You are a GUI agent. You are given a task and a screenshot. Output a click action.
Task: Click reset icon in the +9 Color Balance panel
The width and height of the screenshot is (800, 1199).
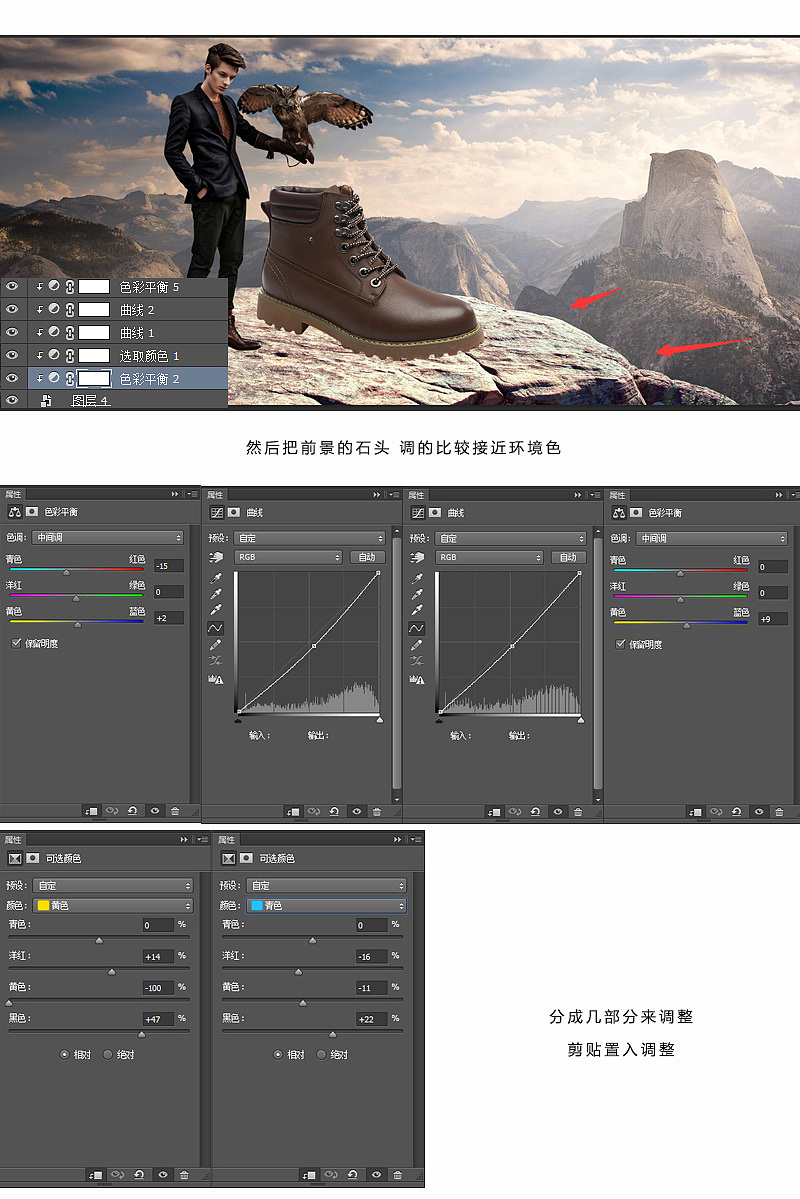tap(737, 811)
